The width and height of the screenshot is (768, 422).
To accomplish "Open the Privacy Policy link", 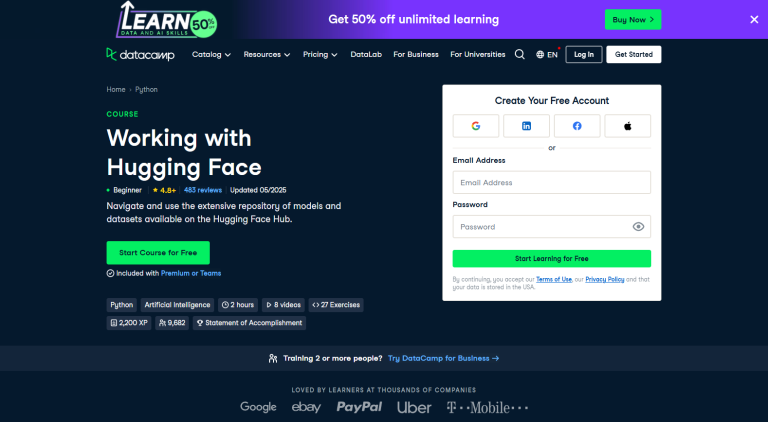I will pyautogui.click(x=605, y=280).
